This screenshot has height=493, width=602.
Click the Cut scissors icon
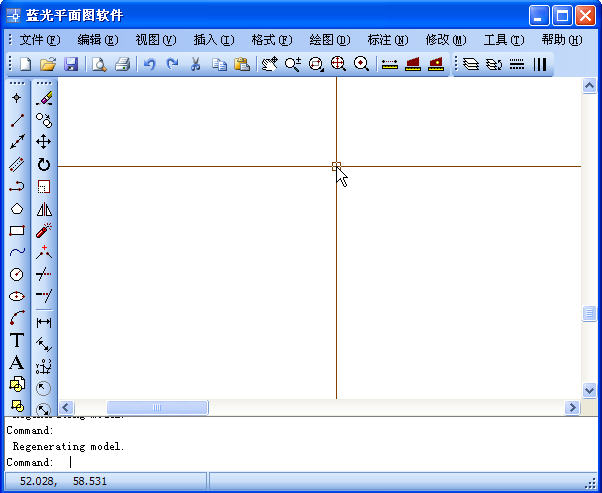point(196,64)
